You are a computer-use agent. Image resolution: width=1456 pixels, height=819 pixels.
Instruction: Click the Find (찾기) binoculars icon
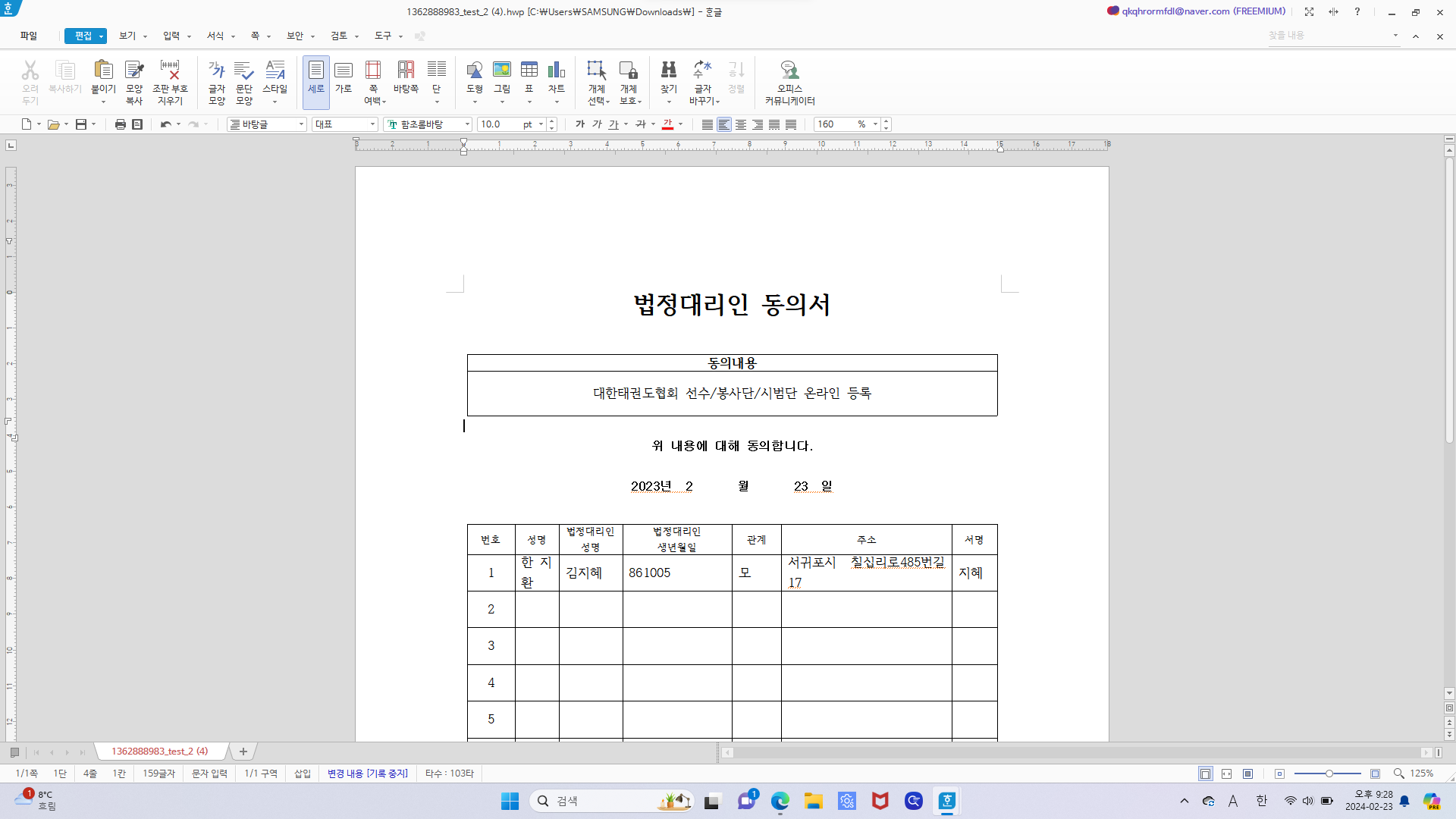(669, 71)
